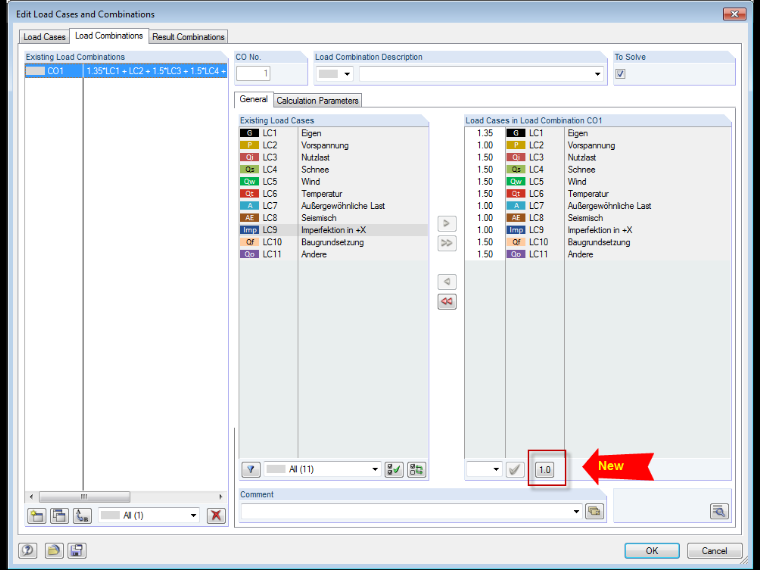Image resolution: width=760 pixels, height=570 pixels.
Task: Select LC6 Temperatur in Existing Load Cases
Action: pyautogui.click(x=333, y=193)
